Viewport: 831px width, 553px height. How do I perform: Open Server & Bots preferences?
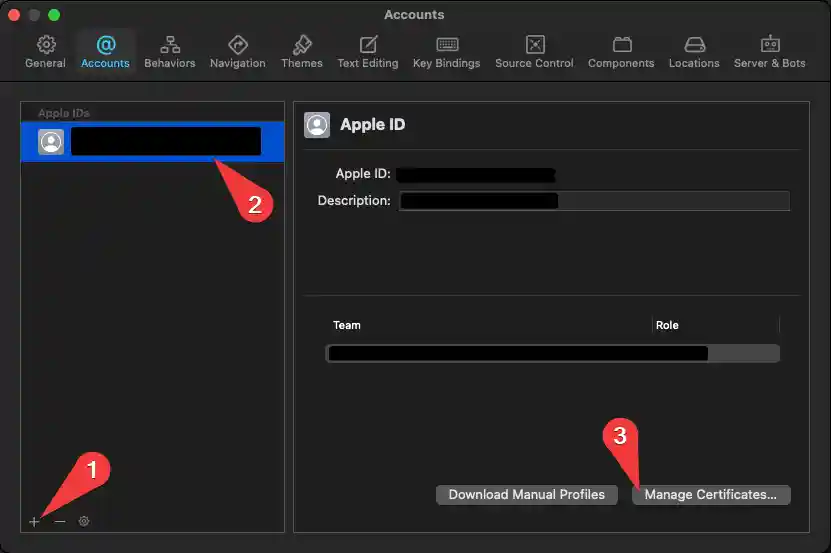pyautogui.click(x=769, y=51)
